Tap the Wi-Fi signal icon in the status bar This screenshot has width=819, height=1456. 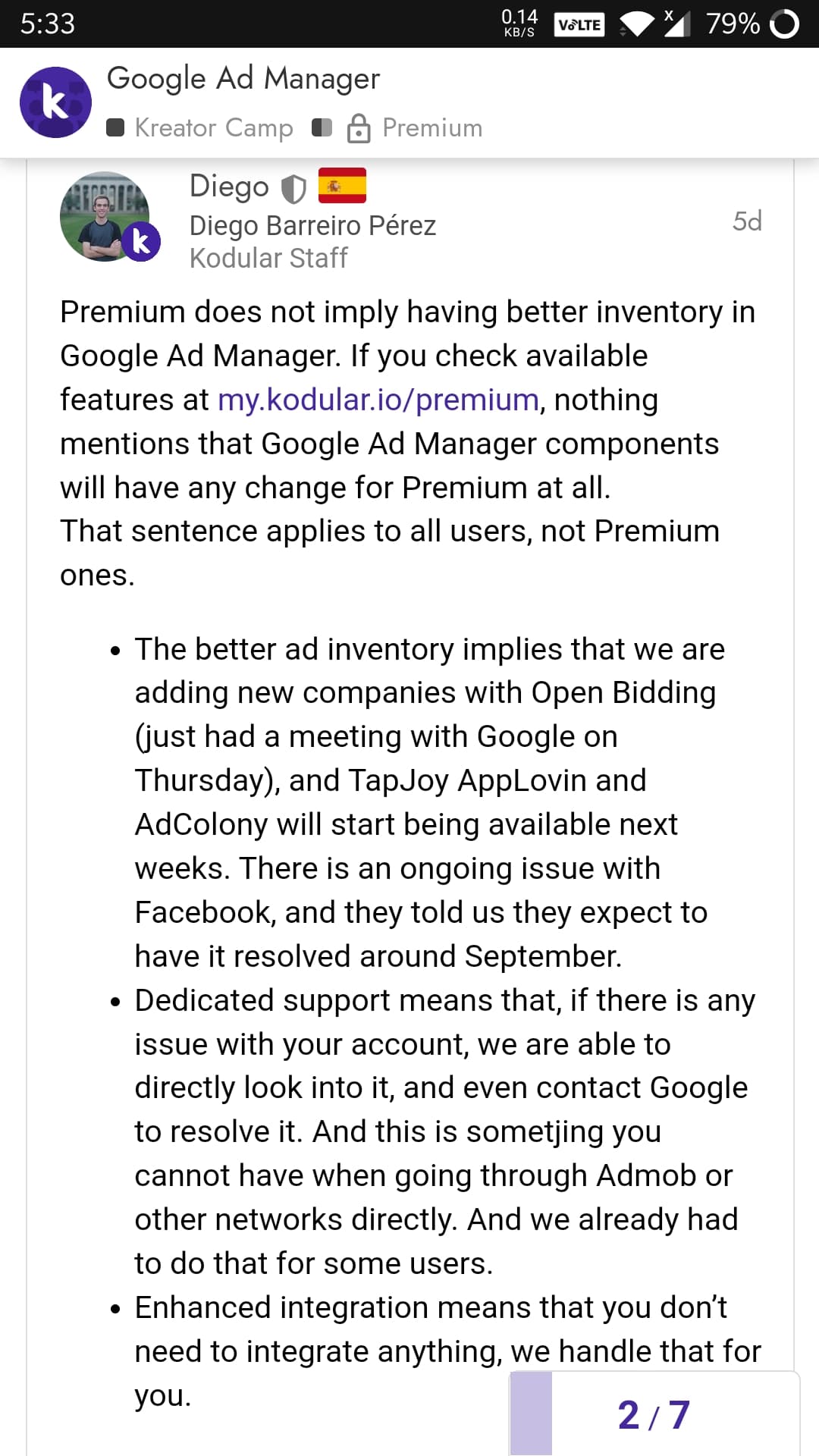(637, 24)
